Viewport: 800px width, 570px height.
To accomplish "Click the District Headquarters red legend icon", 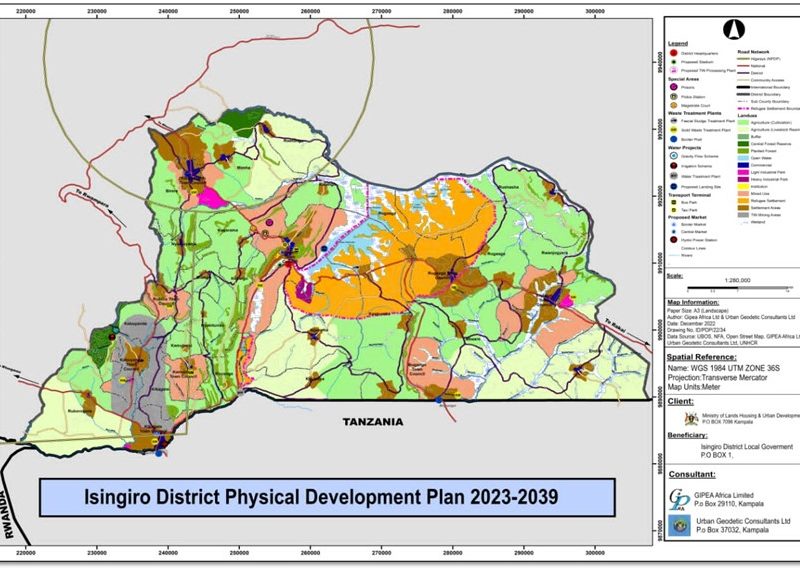I will click(x=672, y=53).
